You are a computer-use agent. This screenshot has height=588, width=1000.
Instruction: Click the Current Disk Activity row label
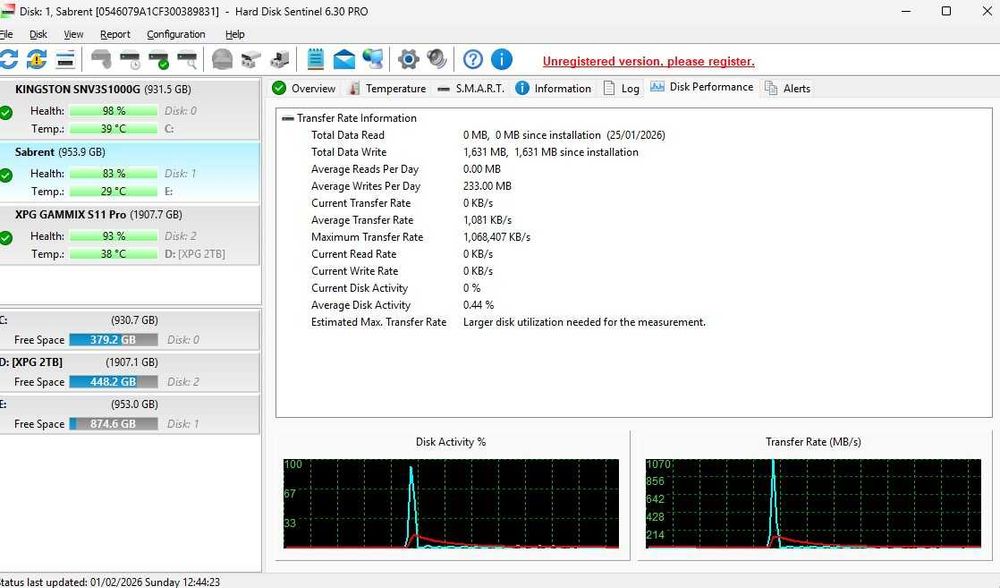[x=360, y=288]
